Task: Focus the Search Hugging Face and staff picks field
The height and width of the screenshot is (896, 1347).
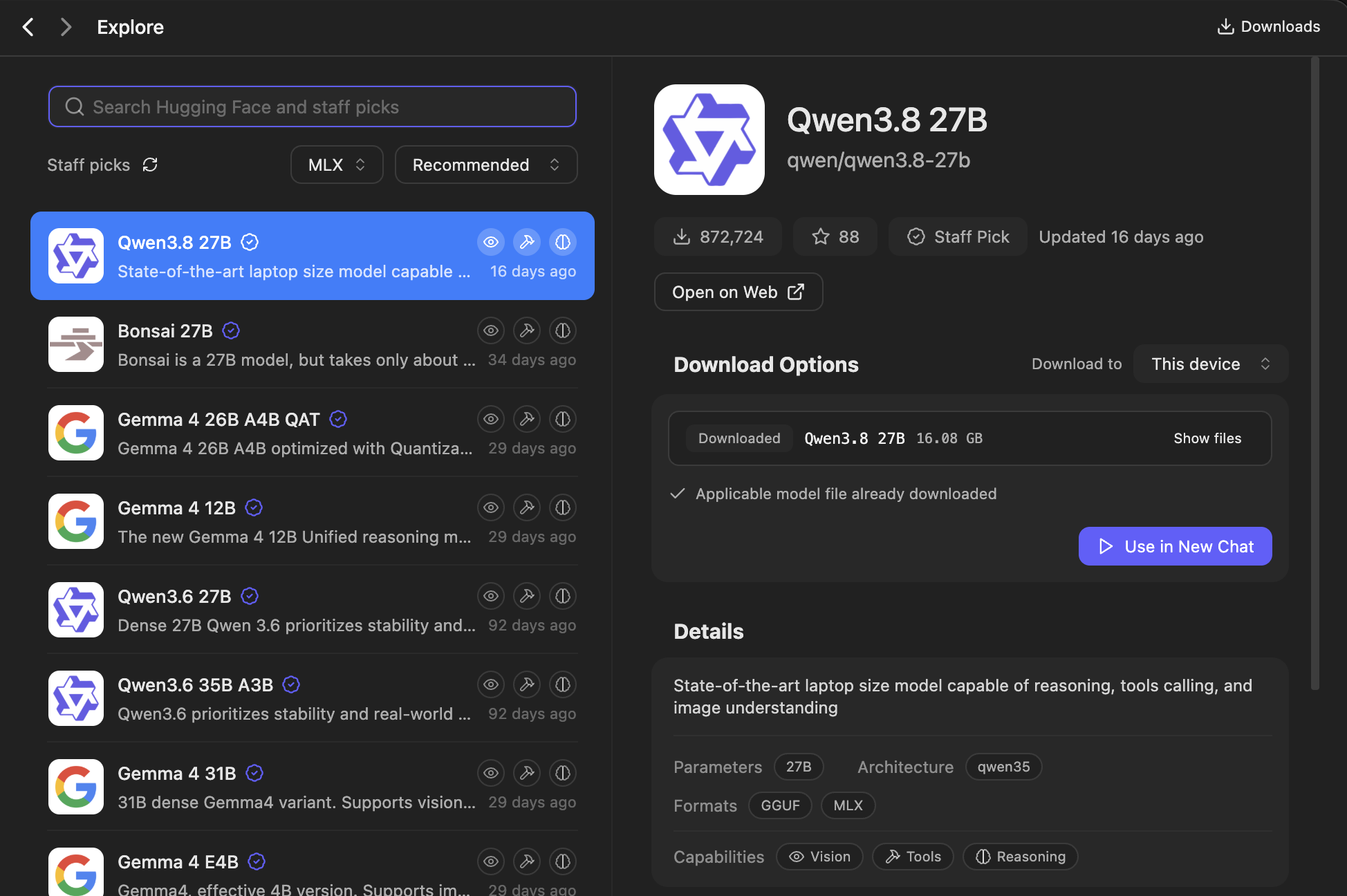Action: pos(313,106)
